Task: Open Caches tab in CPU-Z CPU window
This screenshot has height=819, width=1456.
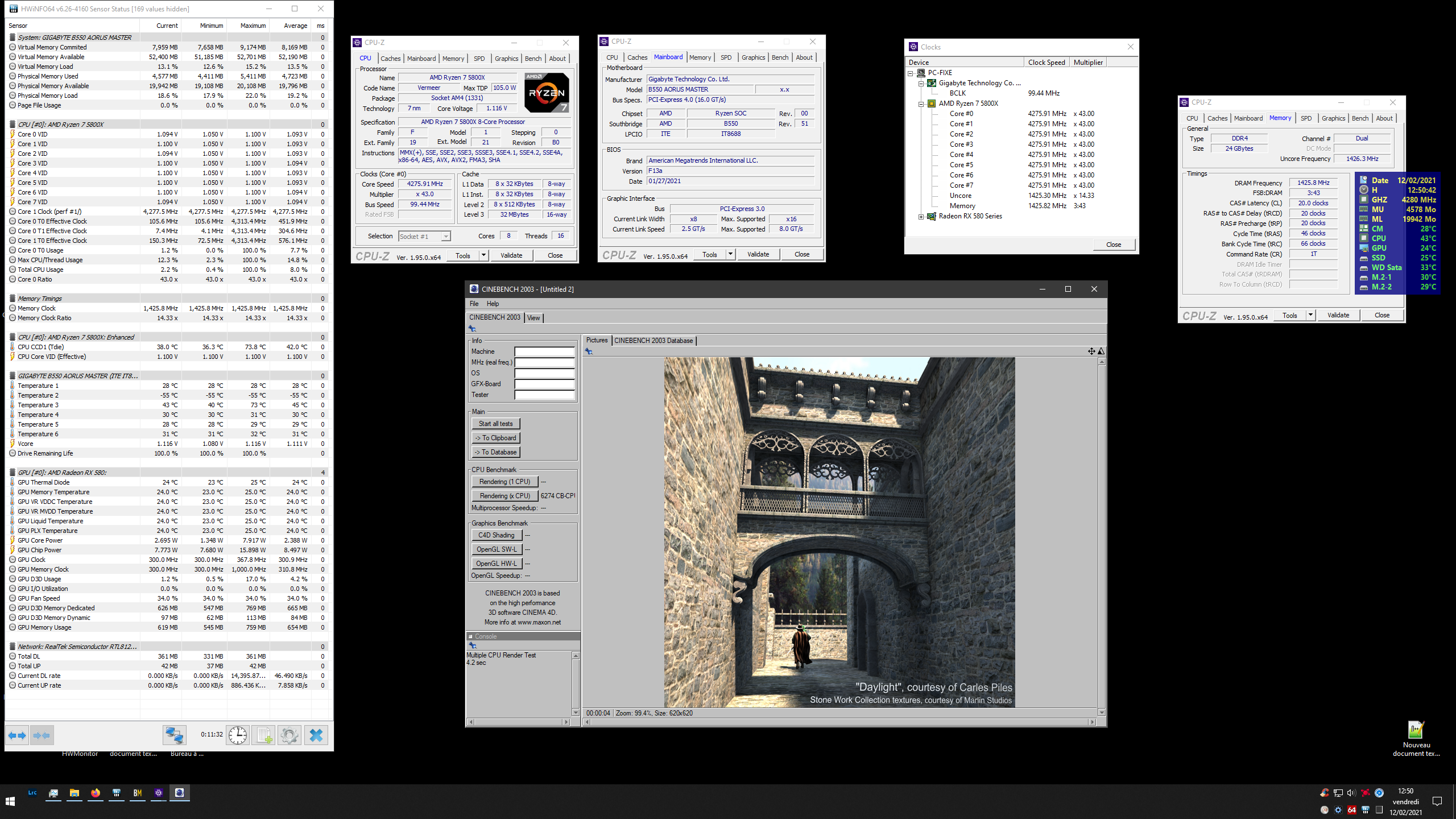Action: click(x=391, y=59)
